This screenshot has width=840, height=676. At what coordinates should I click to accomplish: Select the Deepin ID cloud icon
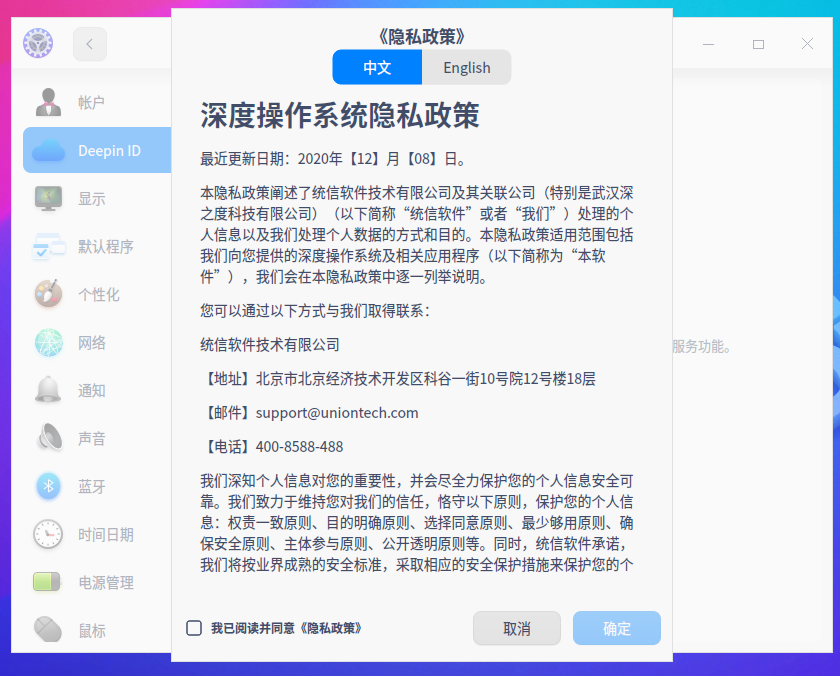coord(48,151)
